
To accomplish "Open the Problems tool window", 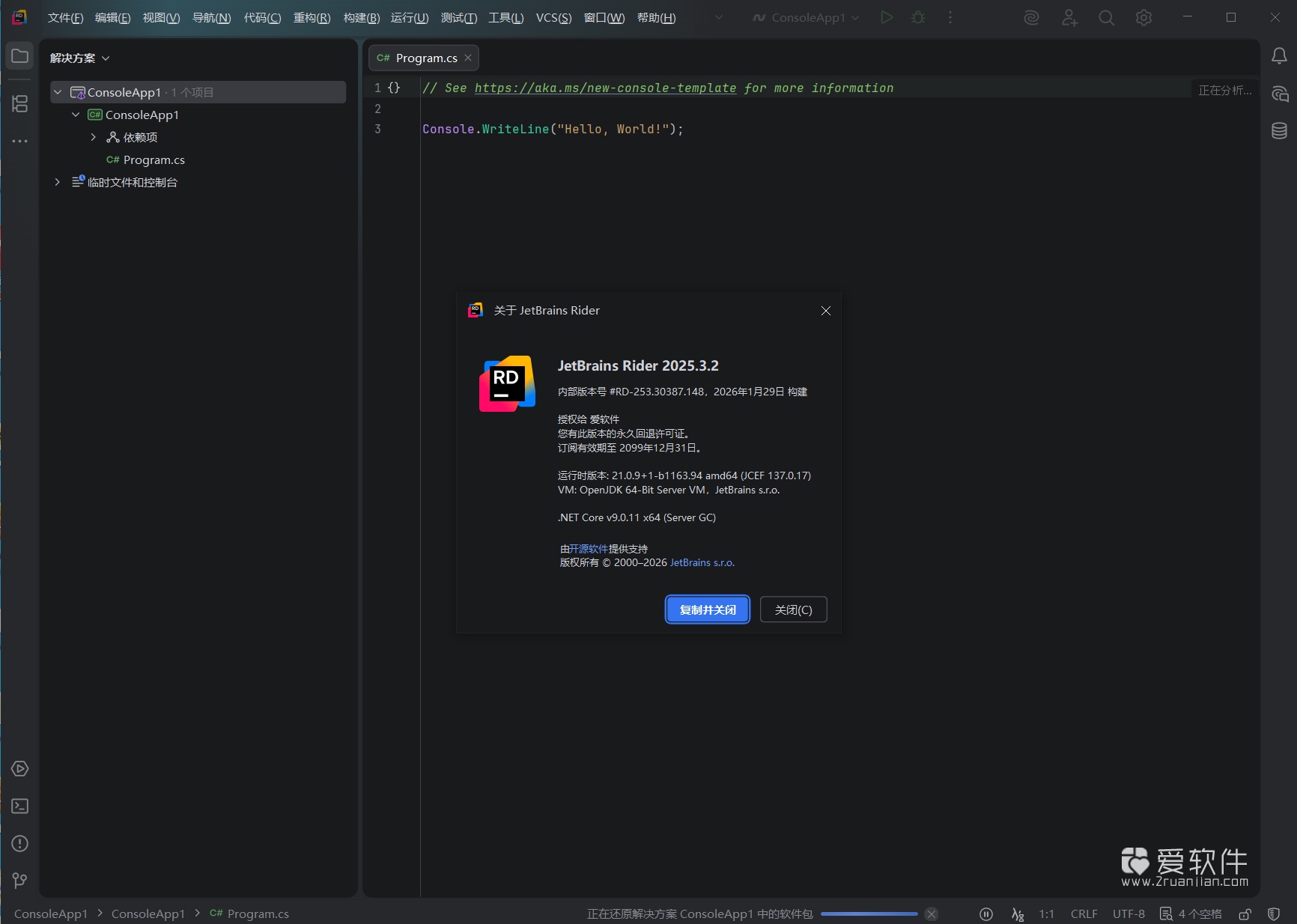I will (x=19, y=845).
